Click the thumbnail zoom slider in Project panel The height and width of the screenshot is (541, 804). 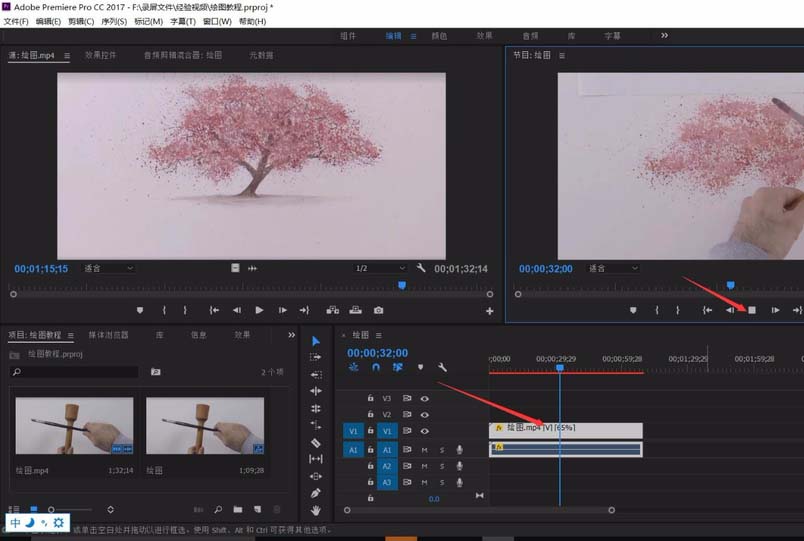[52, 509]
